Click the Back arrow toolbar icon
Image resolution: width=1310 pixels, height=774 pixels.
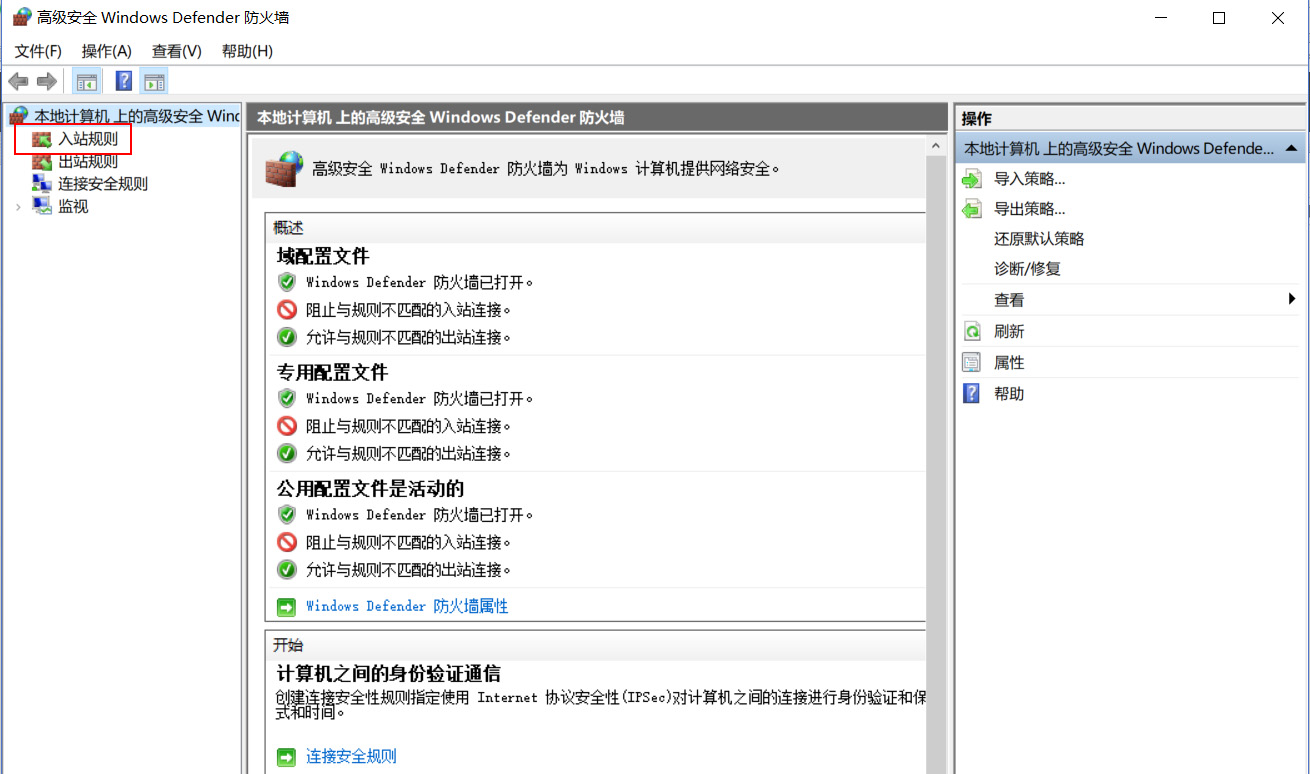coord(18,81)
